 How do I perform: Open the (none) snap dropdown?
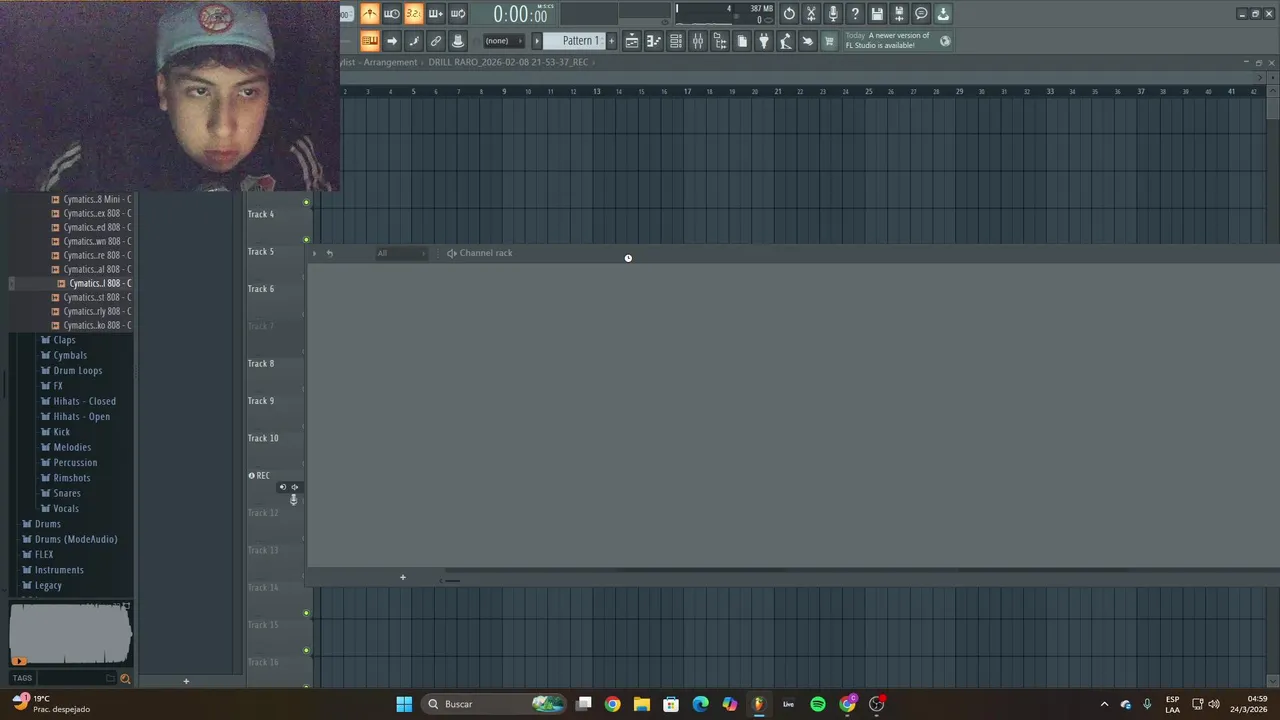[504, 41]
